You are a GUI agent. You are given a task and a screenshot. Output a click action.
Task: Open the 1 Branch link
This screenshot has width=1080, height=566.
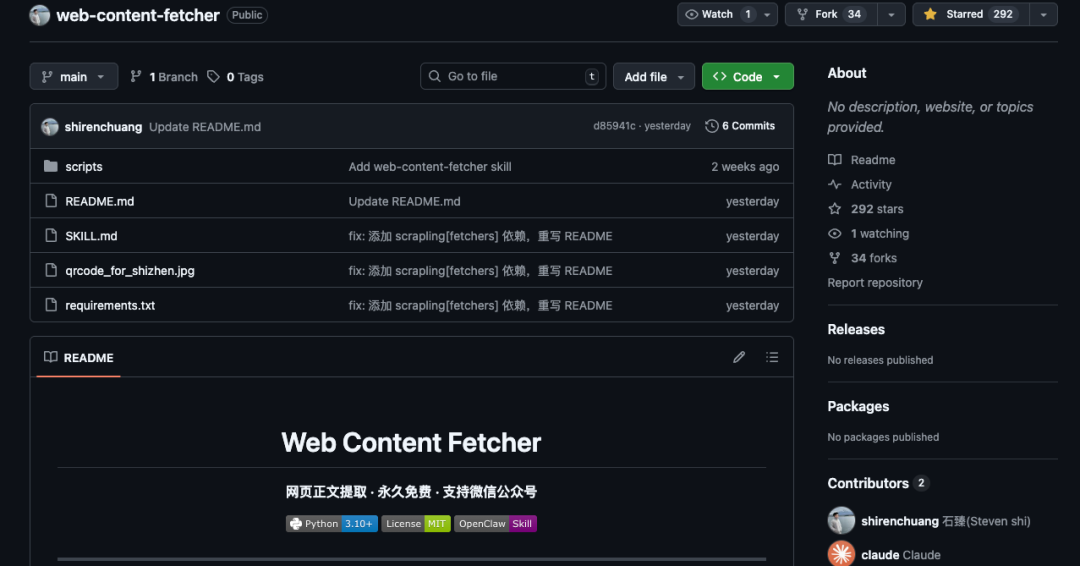165,77
